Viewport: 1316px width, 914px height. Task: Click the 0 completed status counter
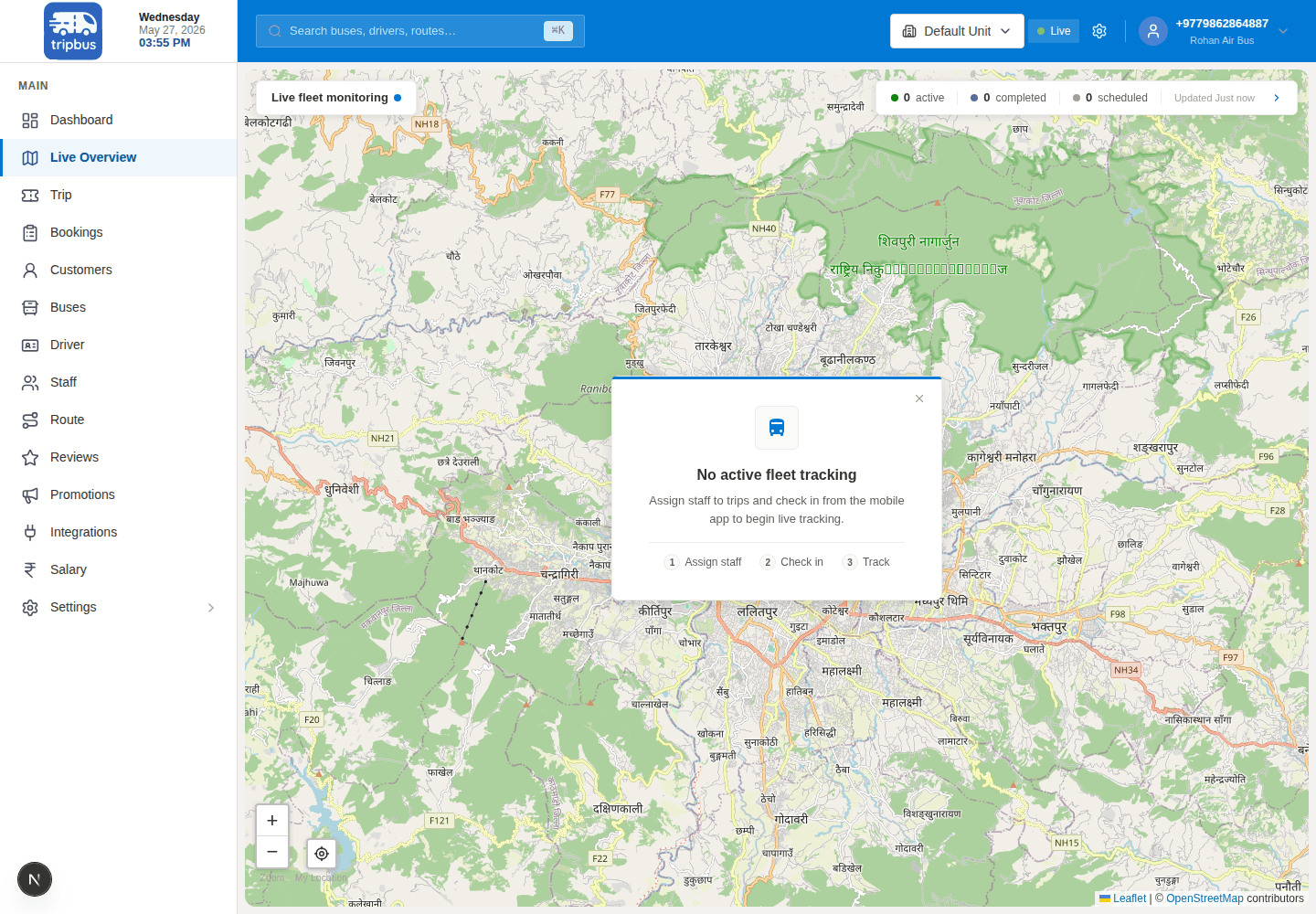(x=1008, y=98)
